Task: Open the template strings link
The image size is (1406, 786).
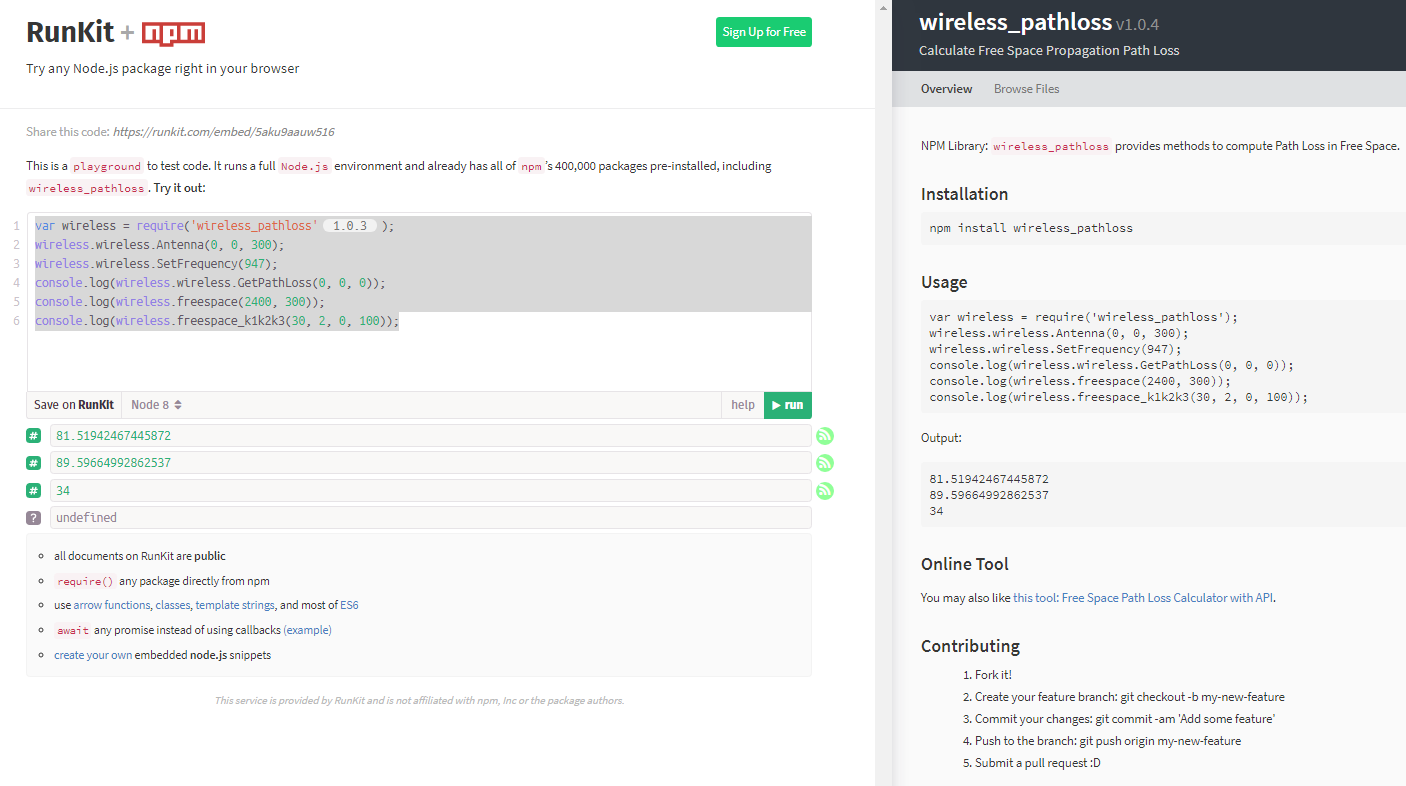Action: (235, 605)
